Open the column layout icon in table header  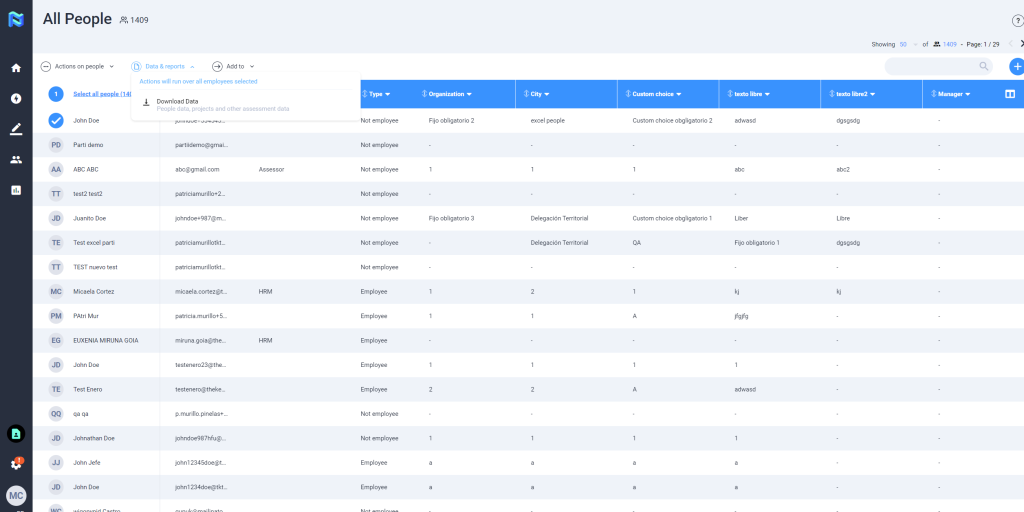point(1009,94)
